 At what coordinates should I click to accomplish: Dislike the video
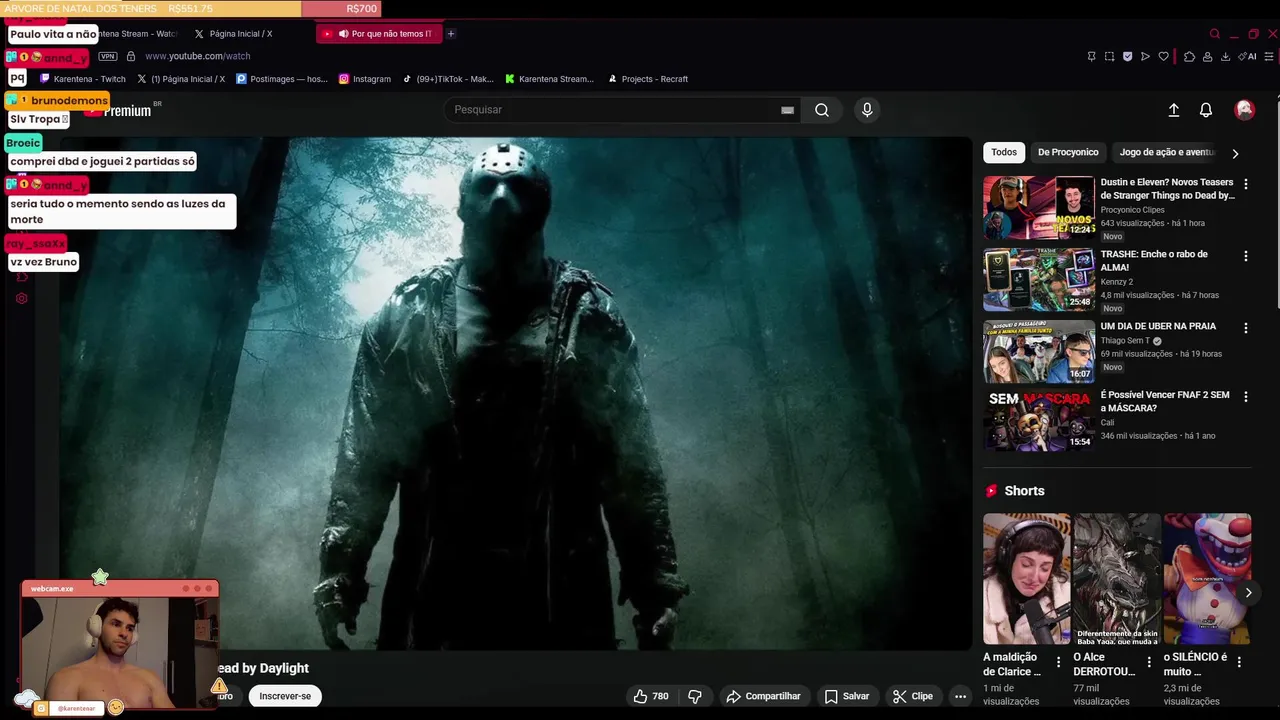[x=695, y=696]
